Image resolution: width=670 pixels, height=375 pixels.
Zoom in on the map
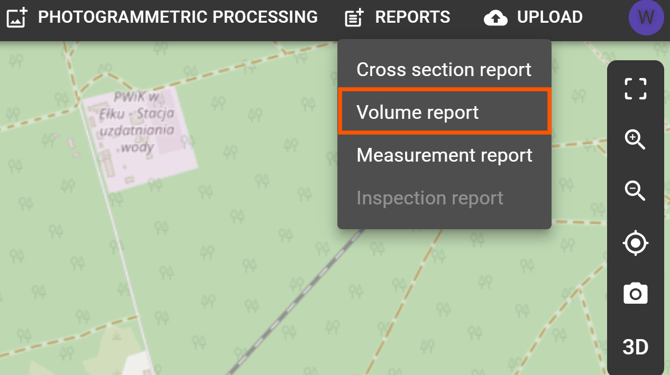tap(635, 140)
